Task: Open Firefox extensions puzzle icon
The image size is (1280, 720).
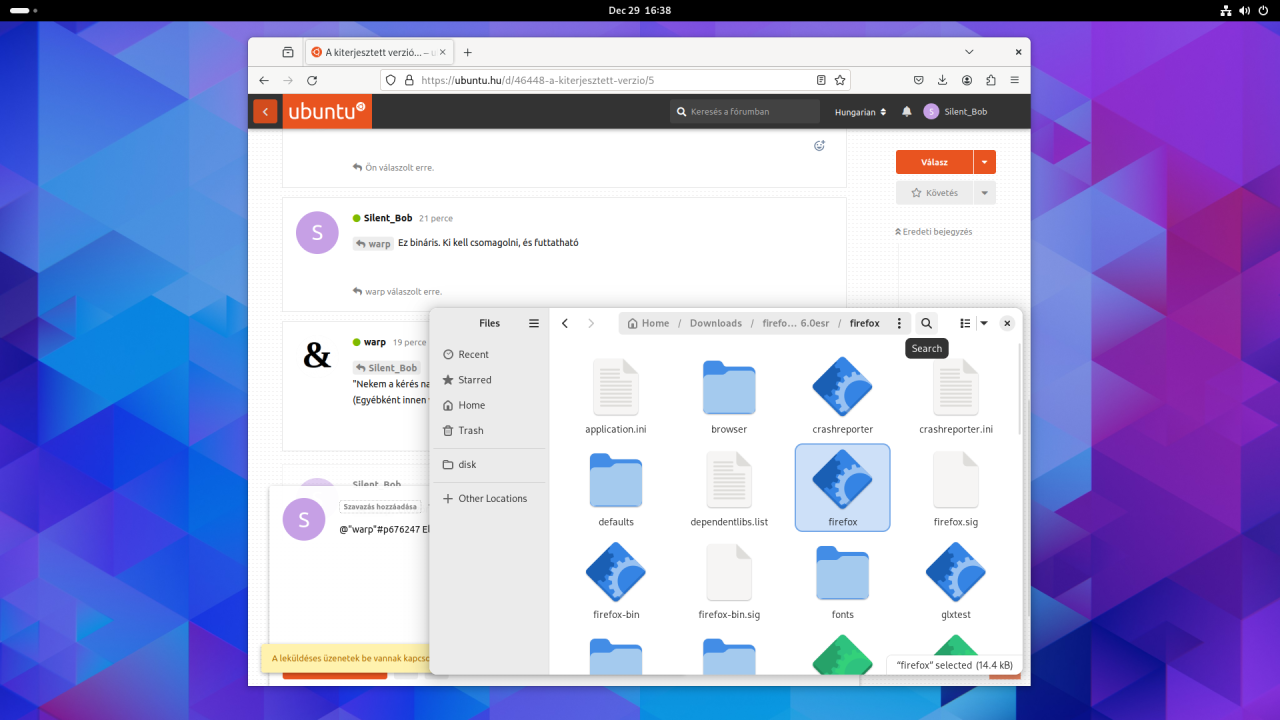Action: click(991, 80)
